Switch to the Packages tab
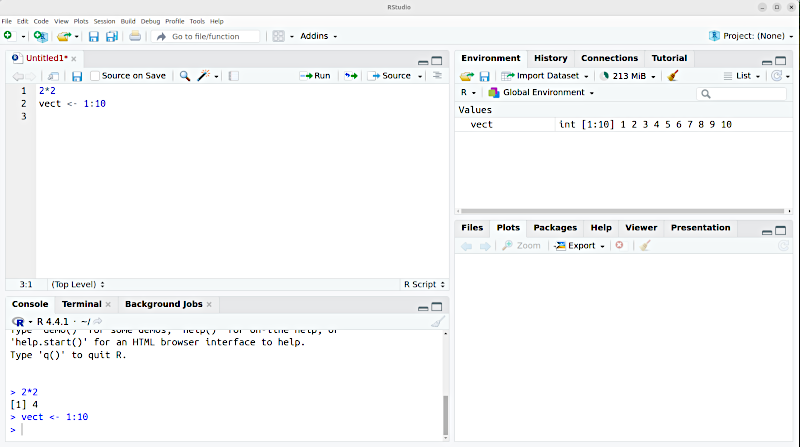 (555, 228)
